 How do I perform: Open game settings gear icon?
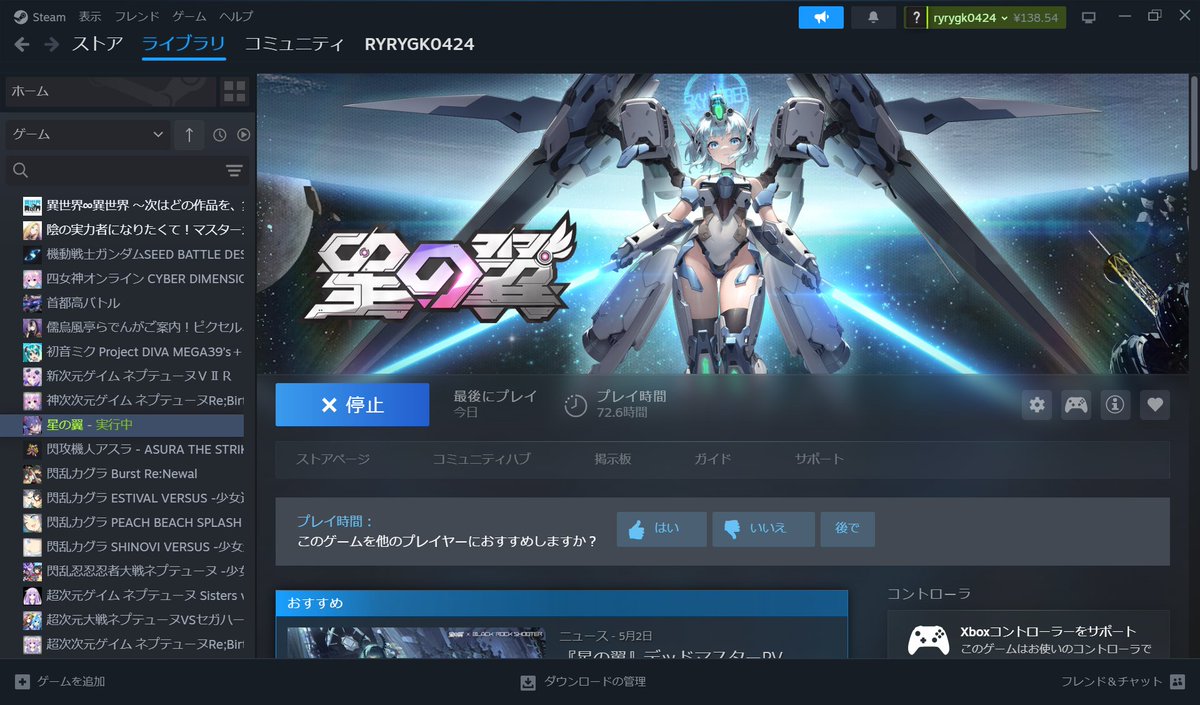(x=1037, y=405)
